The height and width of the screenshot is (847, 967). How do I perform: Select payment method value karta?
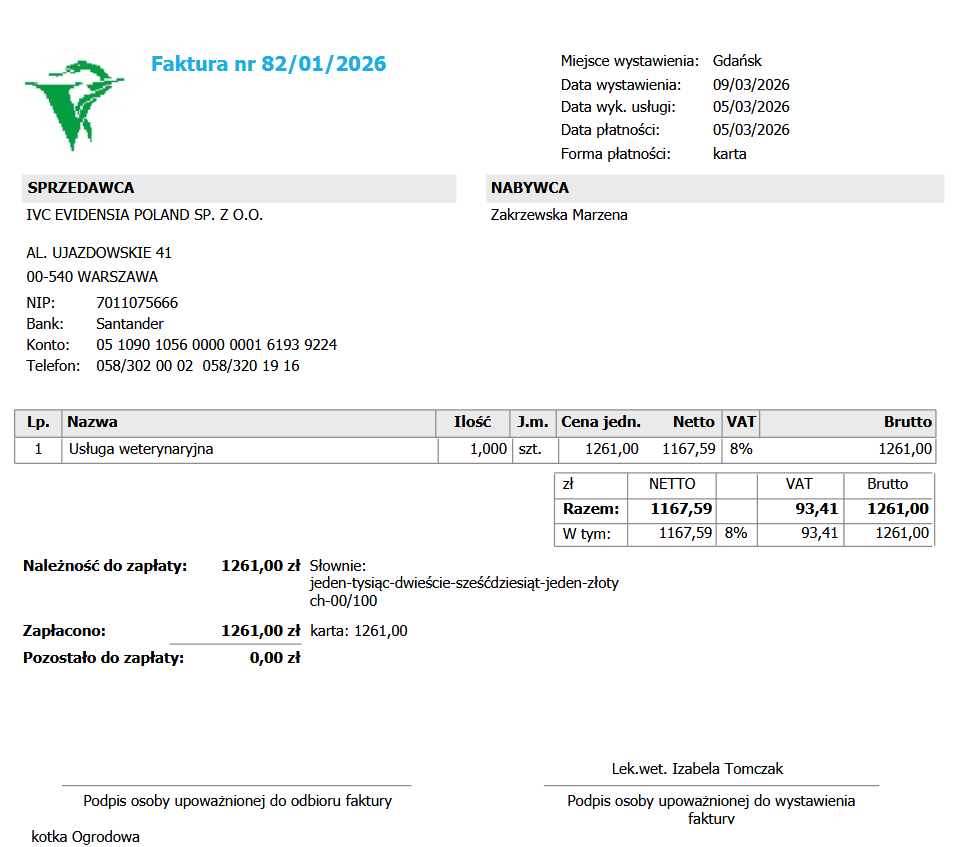coord(729,154)
